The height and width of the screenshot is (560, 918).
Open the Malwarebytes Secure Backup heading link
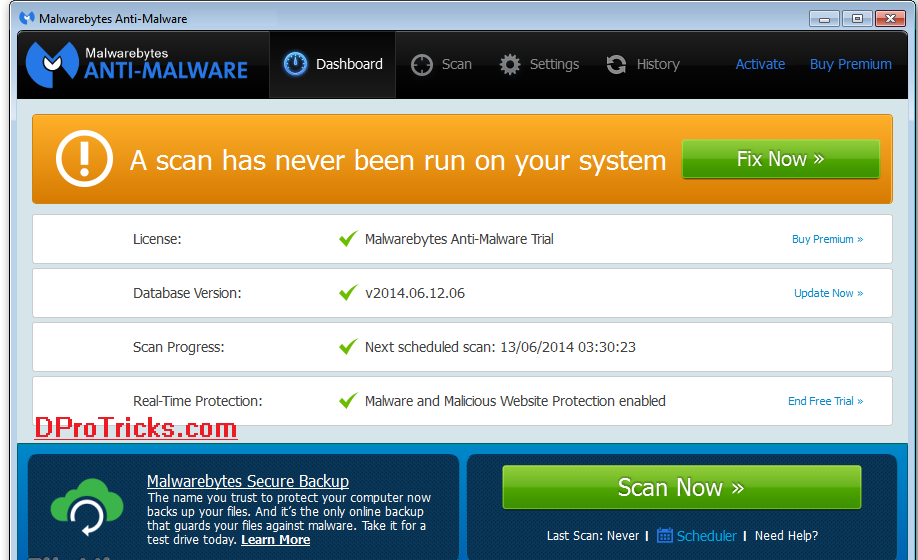pyautogui.click(x=248, y=481)
